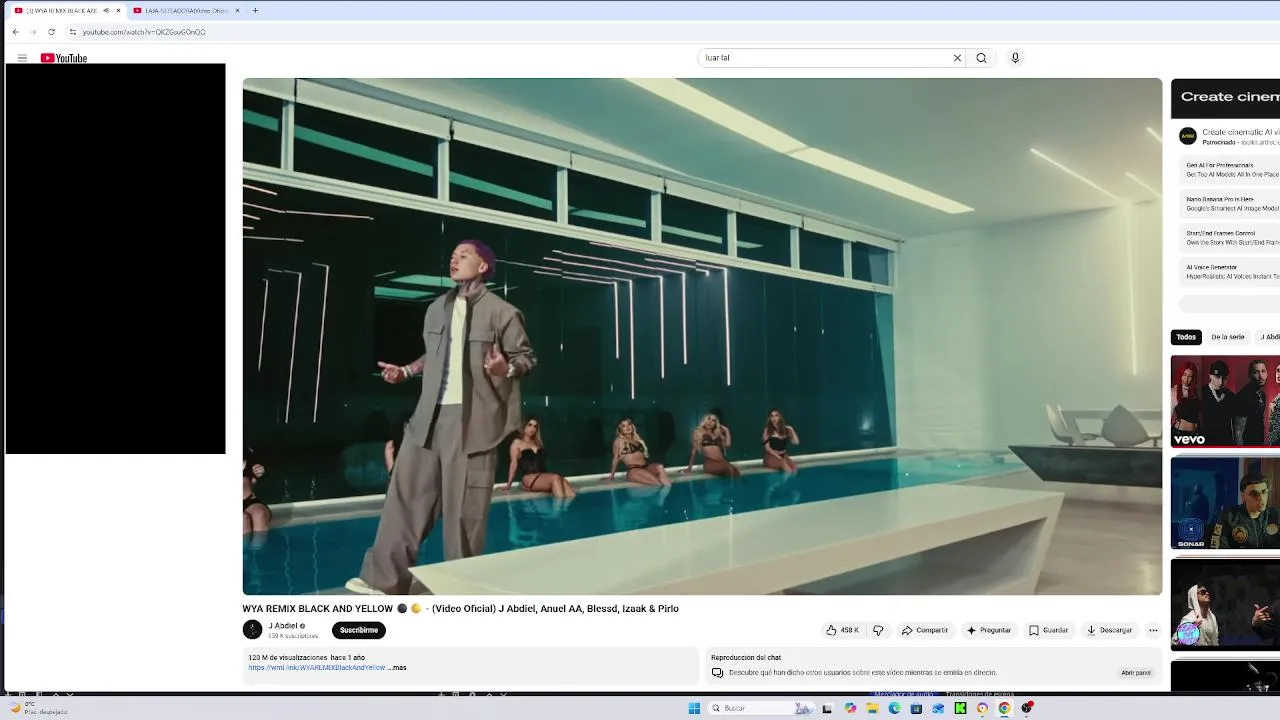The height and width of the screenshot is (720, 1280).
Task: Open J Abdiel channel avatar
Action: pyautogui.click(x=252, y=629)
